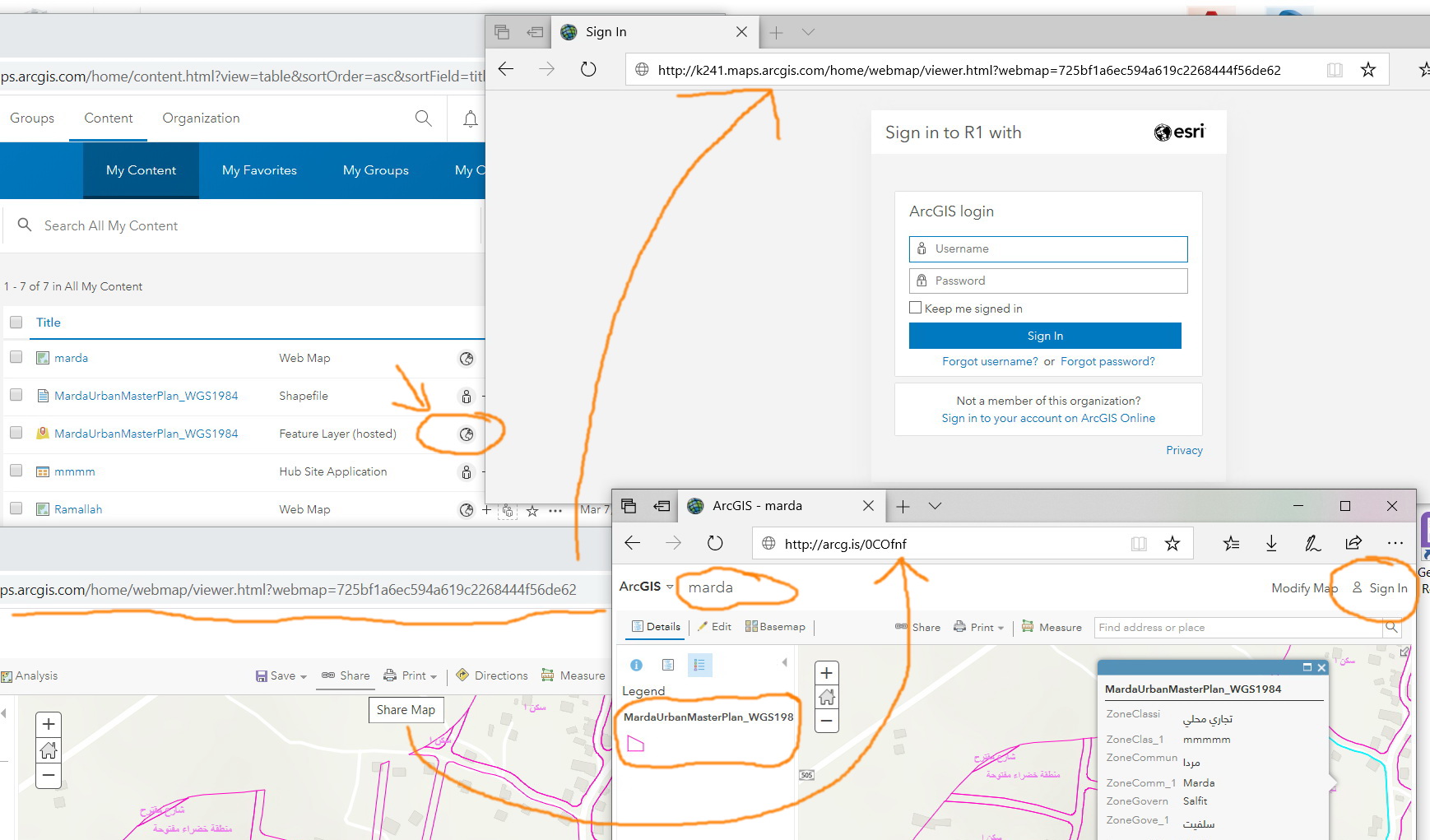Viewport: 1430px width, 840px height.
Task: Show tab previews chevron beside the ArcGIS - marda tab
Action: click(x=935, y=506)
